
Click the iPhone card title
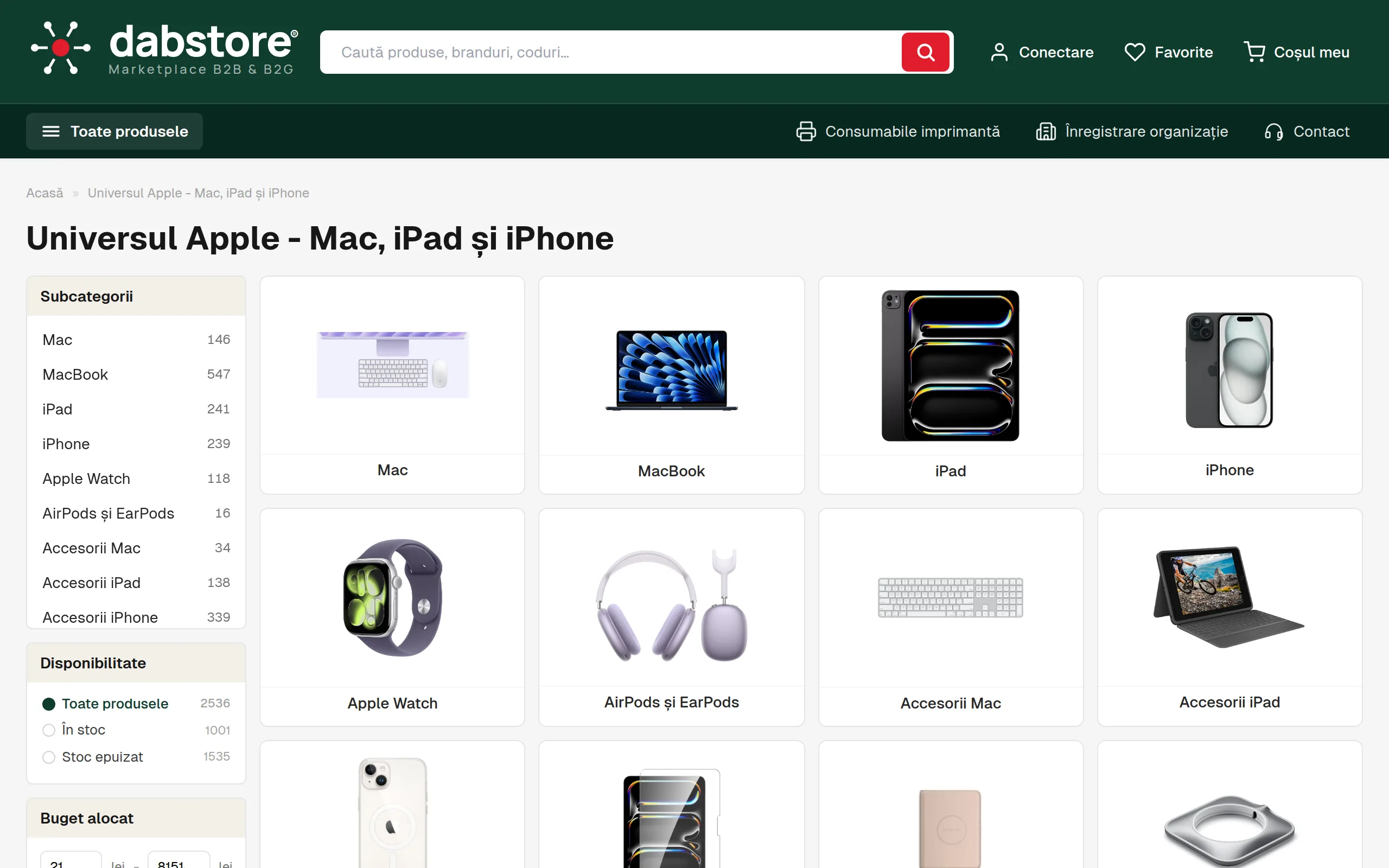(x=1229, y=470)
